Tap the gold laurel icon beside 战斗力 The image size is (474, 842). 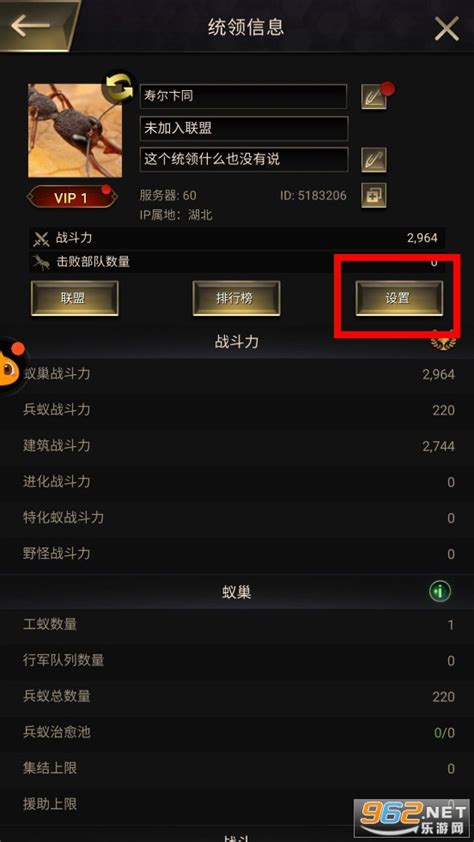443,342
